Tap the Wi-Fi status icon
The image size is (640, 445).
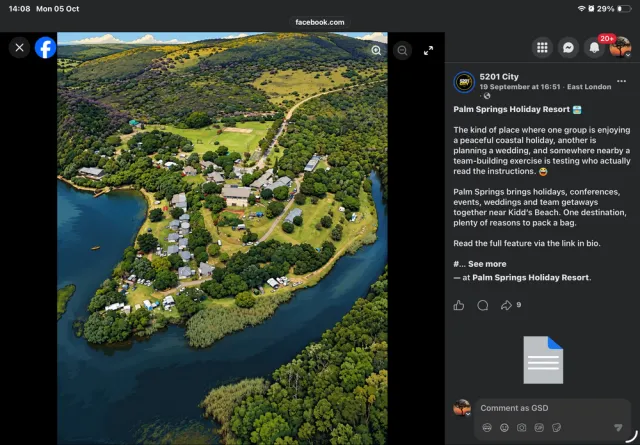[x=581, y=9]
